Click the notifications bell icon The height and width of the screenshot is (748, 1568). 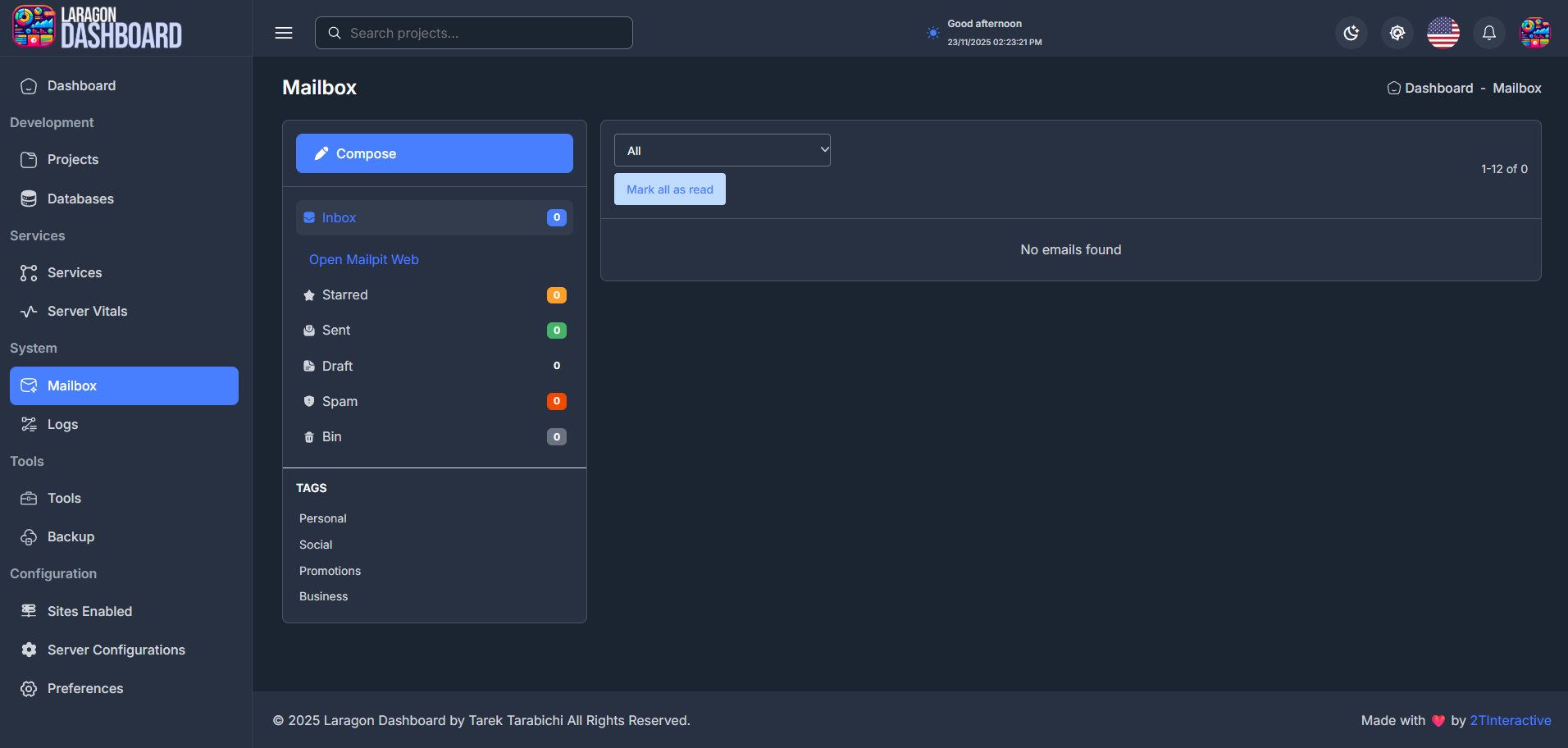(1488, 33)
